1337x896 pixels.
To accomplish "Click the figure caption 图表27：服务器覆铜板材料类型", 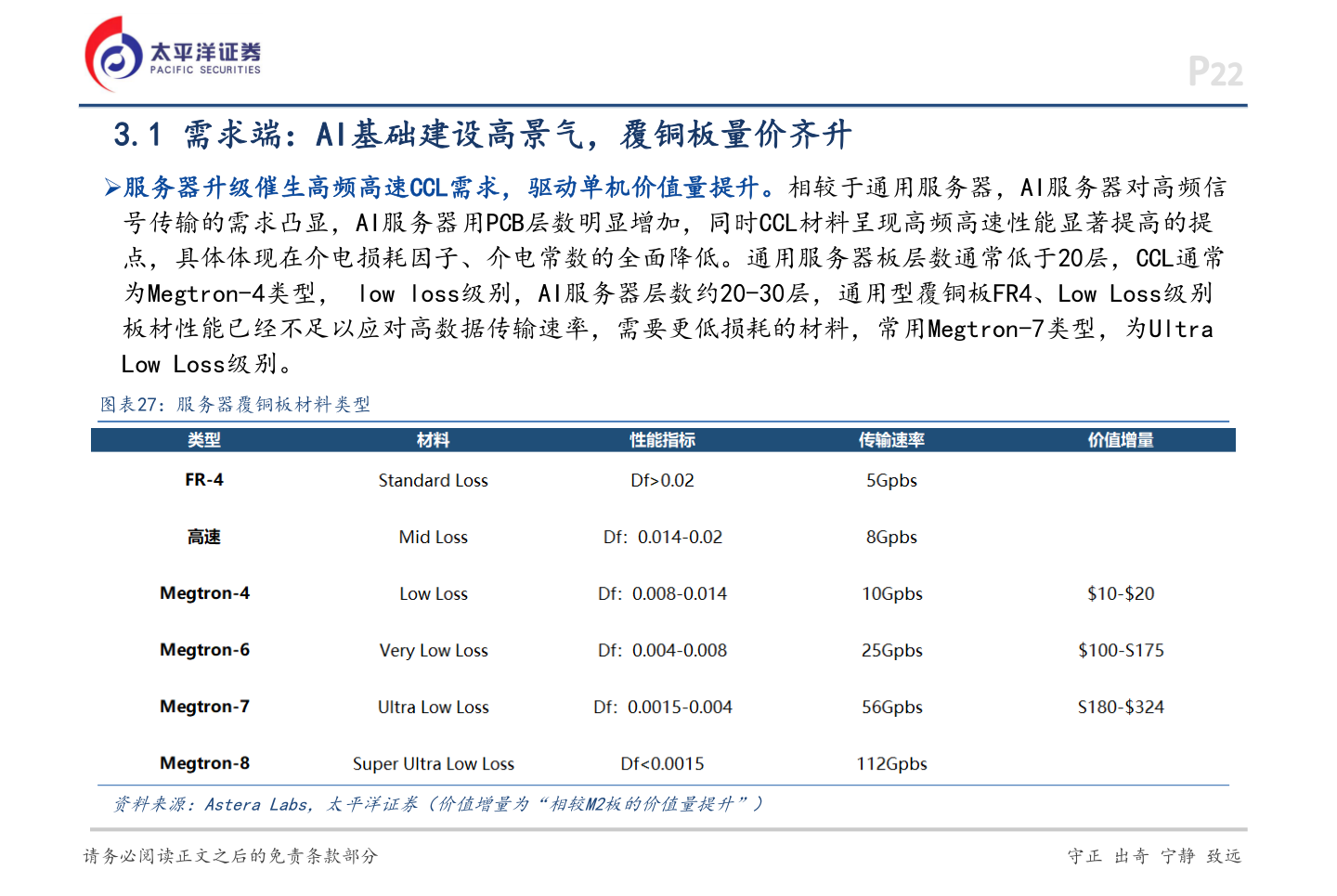I will tap(236, 404).
